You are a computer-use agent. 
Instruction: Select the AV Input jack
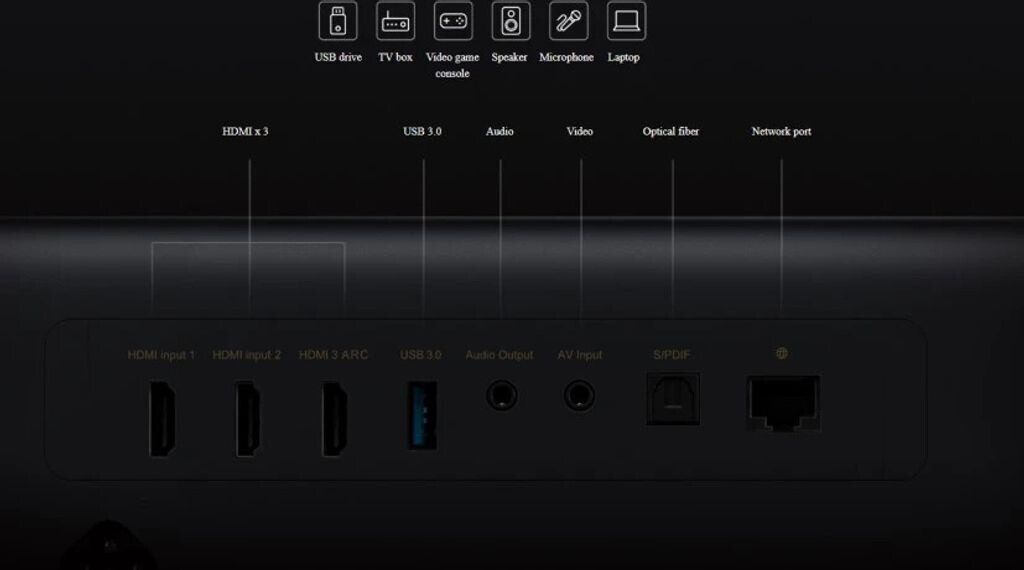tap(579, 396)
